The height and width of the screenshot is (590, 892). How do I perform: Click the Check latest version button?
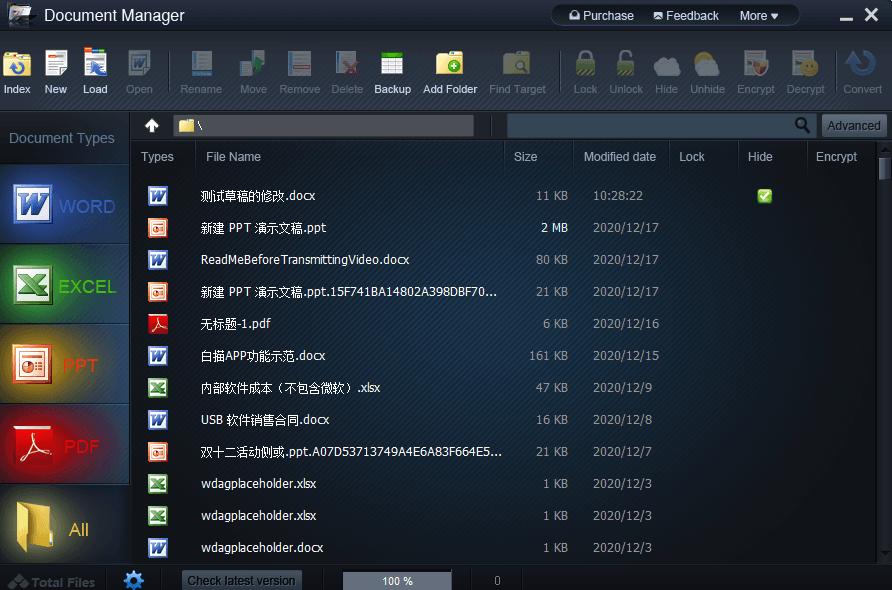pos(241,580)
